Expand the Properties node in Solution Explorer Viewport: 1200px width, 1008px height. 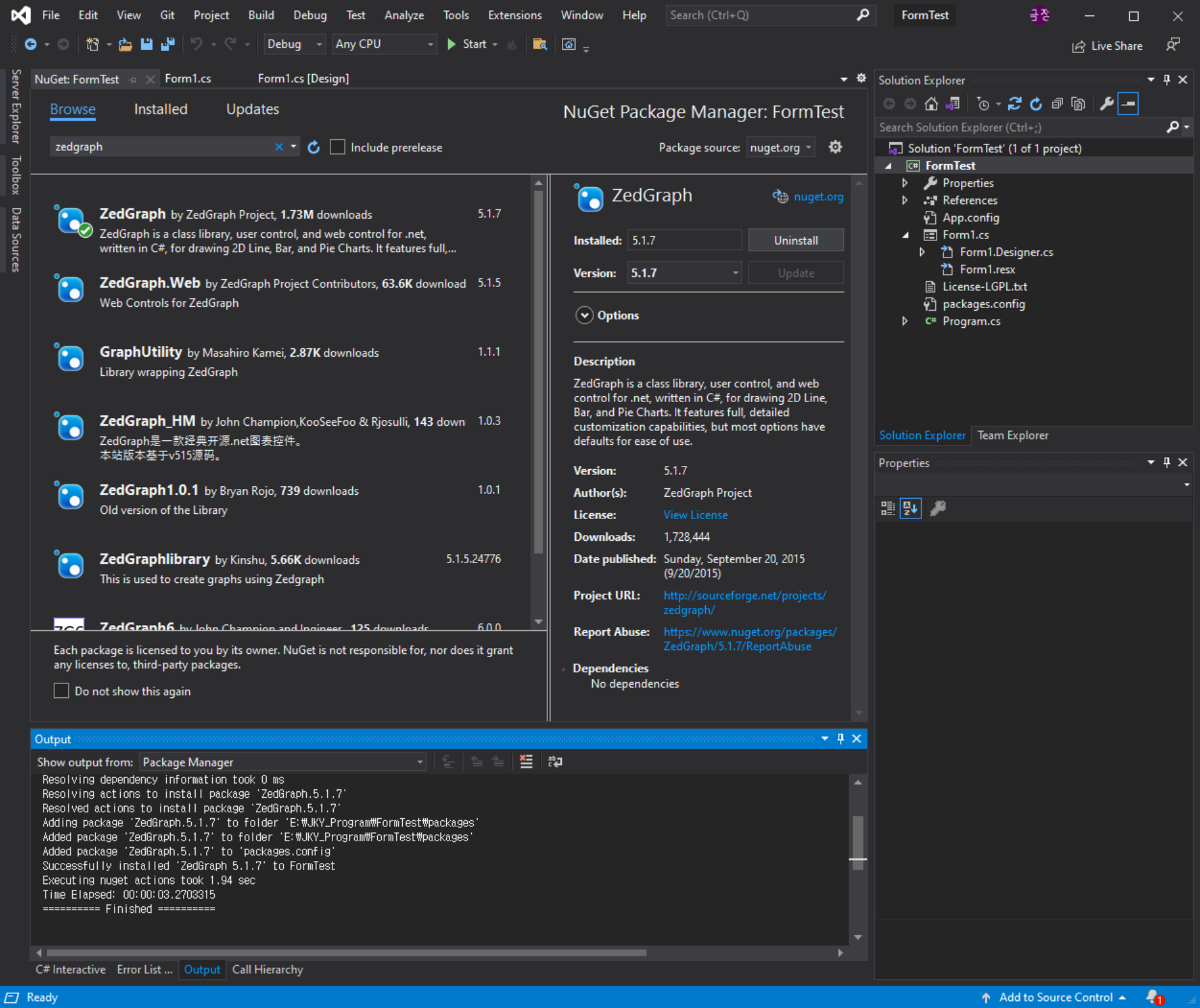pyautogui.click(x=905, y=183)
